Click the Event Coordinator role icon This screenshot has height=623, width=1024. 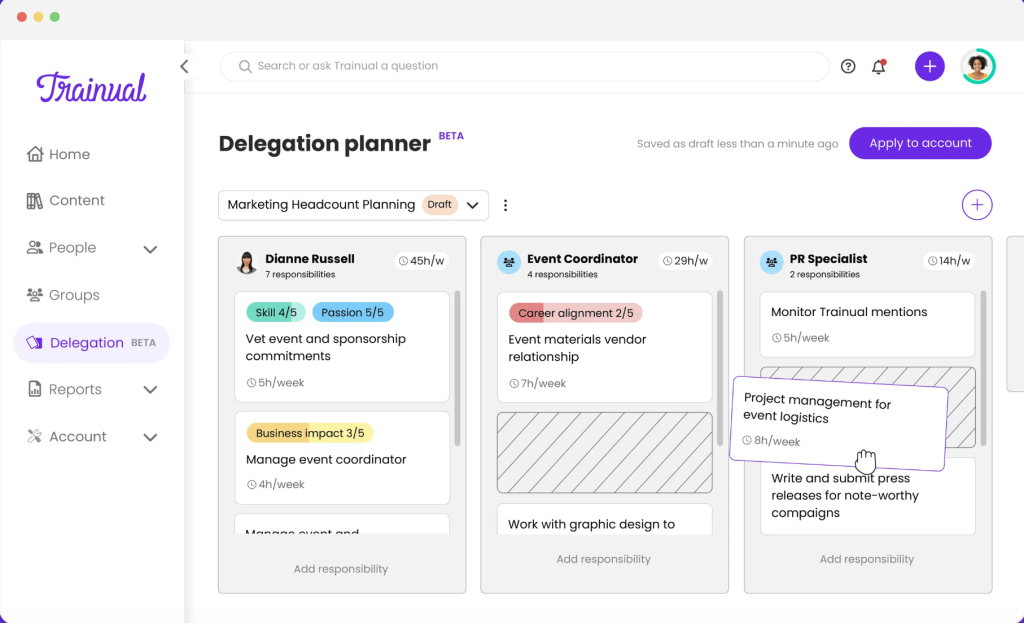509,263
